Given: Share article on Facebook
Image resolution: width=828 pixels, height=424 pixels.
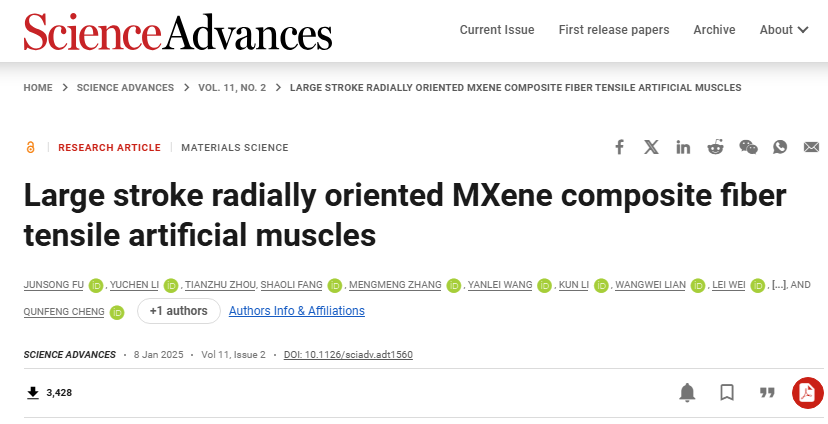Looking at the screenshot, I should pyautogui.click(x=619, y=147).
